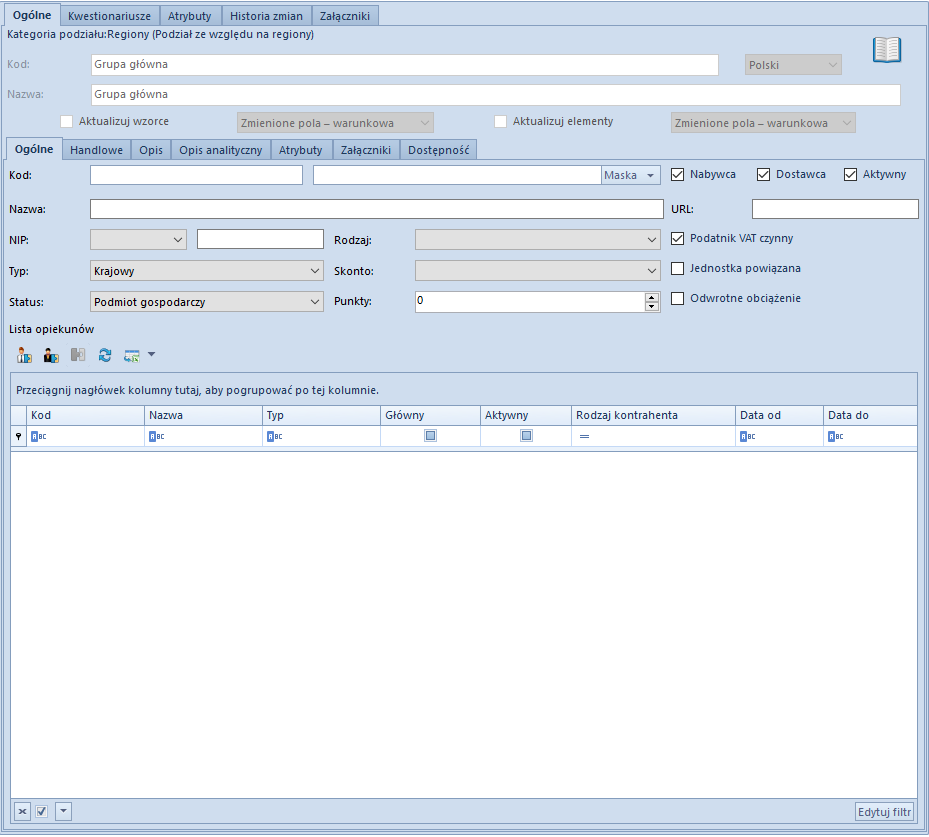Enable Jednostka powiązana
The width and height of the screenshot is (929, 837).
pyautogui.click(x=677, y=268)
